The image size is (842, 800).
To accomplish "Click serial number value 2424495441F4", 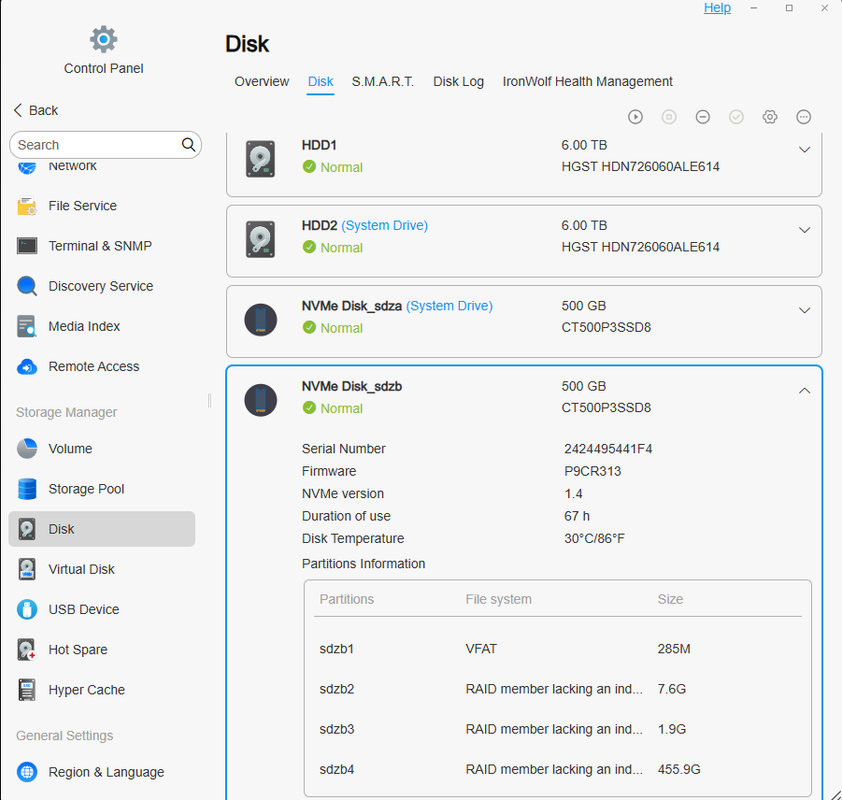I will coord(608,449).
